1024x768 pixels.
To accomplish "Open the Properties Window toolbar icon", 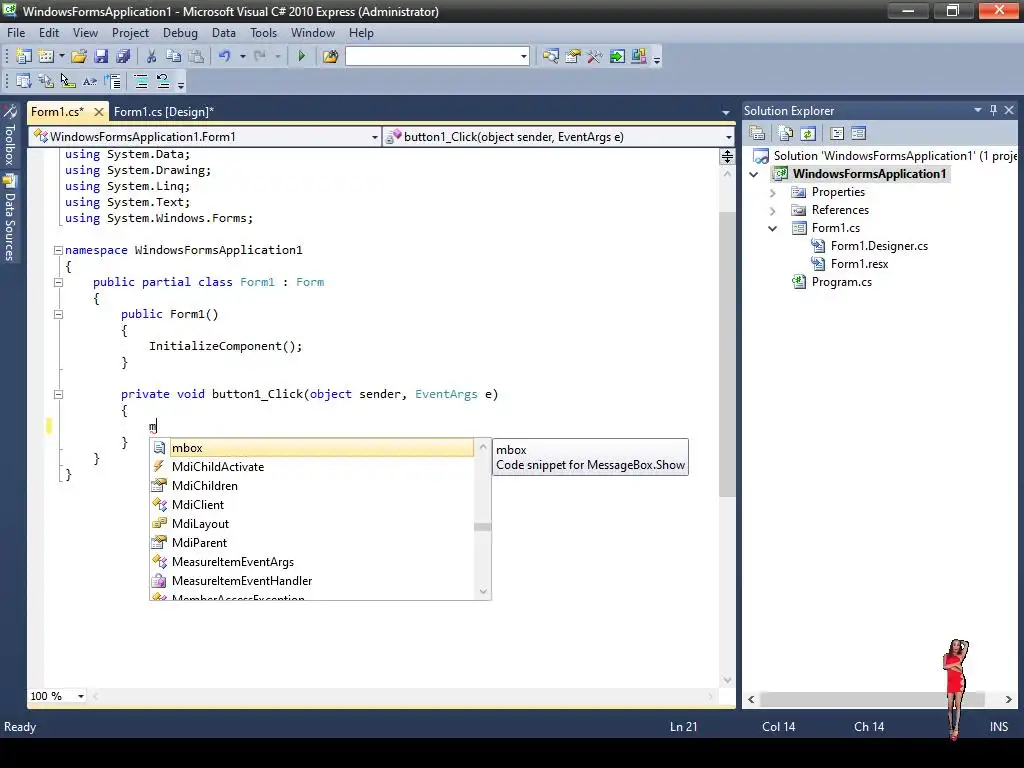I will click(573, 56).
